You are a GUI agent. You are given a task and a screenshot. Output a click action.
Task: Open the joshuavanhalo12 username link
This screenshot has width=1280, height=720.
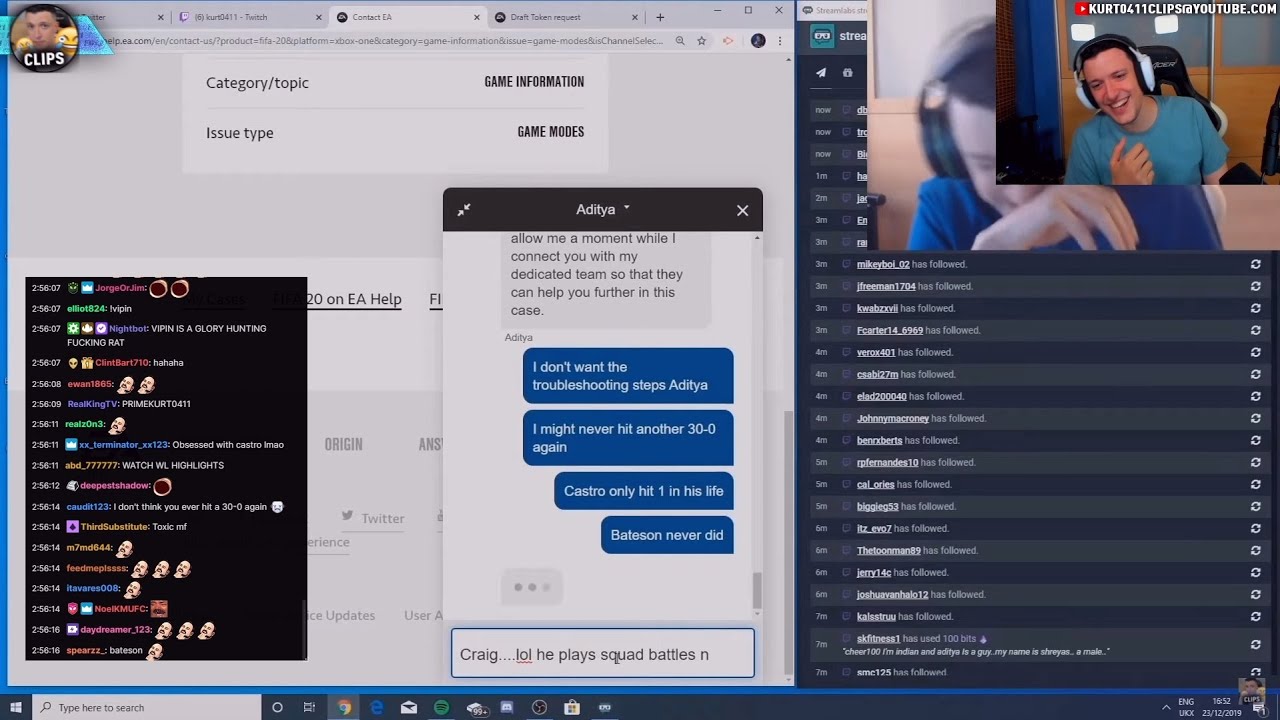892,594
